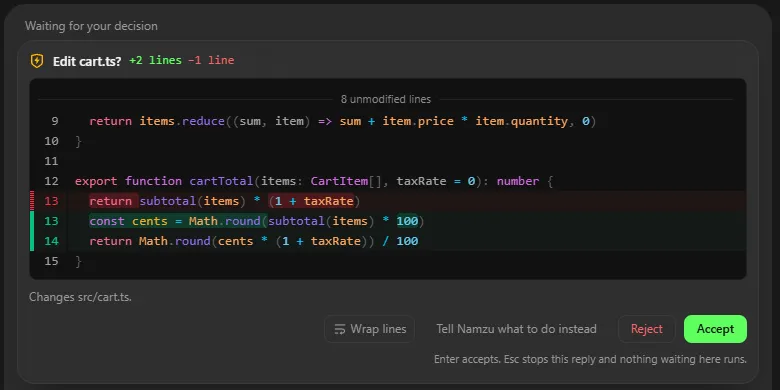Click the "-1 line" removed count
The height and width of the screenshot is (390, 780).
coord(211,60)
